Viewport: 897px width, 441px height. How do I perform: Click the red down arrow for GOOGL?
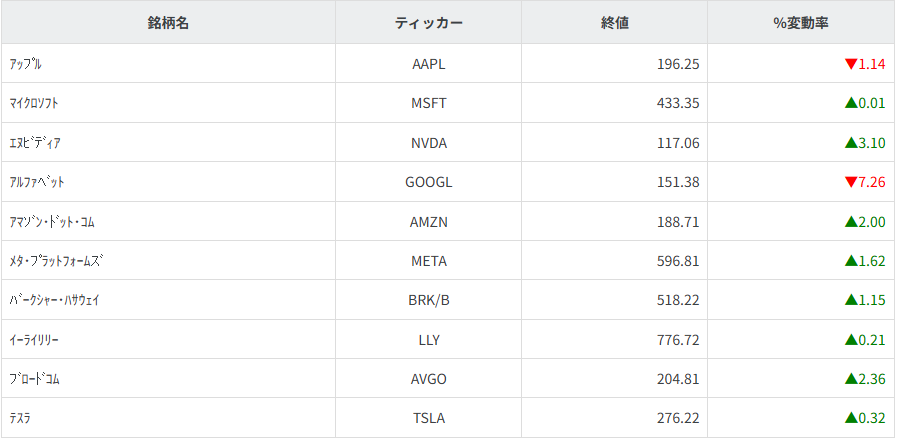(851, 182)
